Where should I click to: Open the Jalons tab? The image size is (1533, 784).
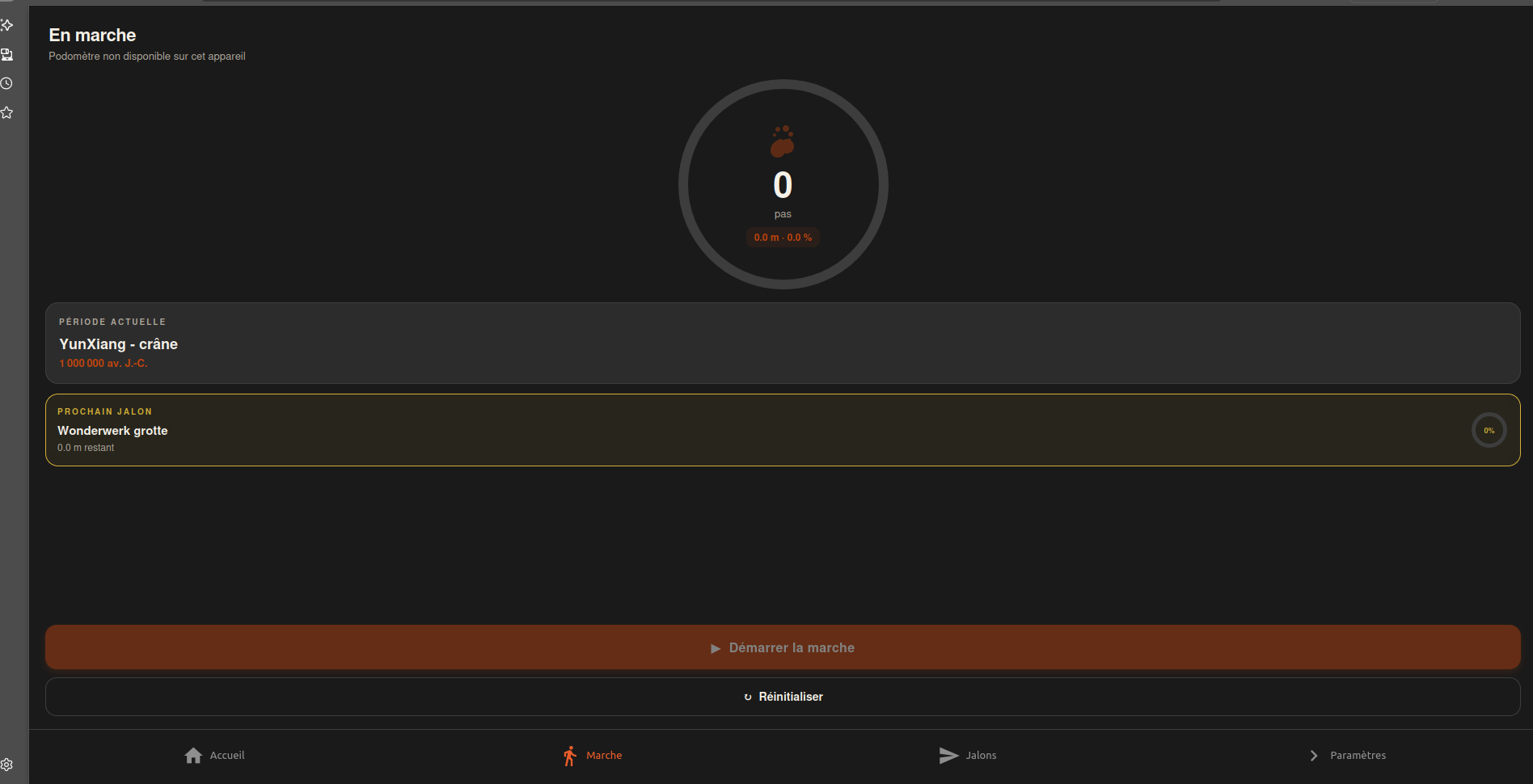981,755
